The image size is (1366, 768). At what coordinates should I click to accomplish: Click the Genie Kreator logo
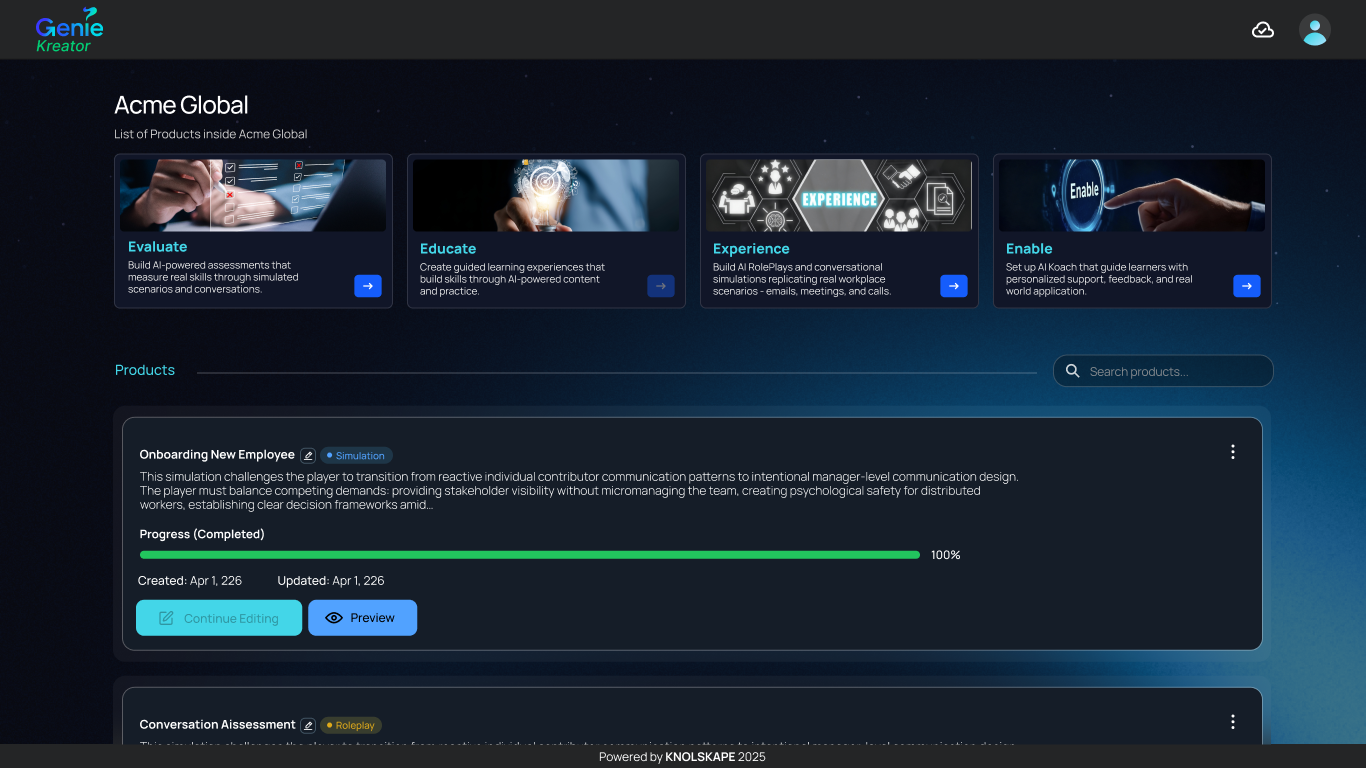tap(69, 30)
